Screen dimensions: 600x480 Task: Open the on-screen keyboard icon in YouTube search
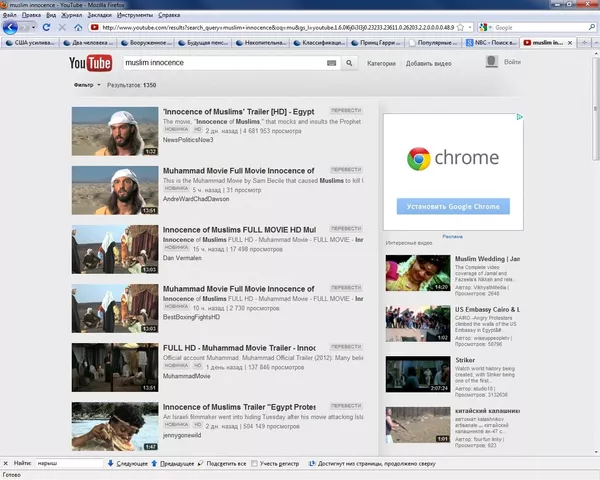(331, 63)
